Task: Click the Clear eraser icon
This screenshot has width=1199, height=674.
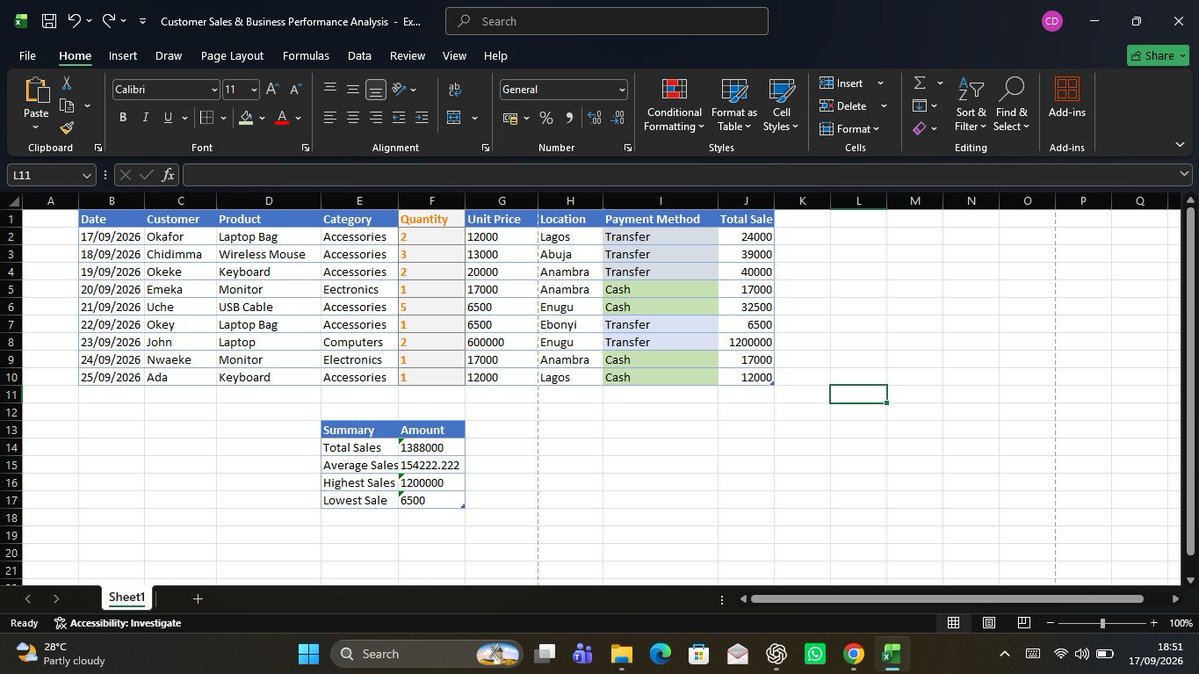Action: pos(919,129)
